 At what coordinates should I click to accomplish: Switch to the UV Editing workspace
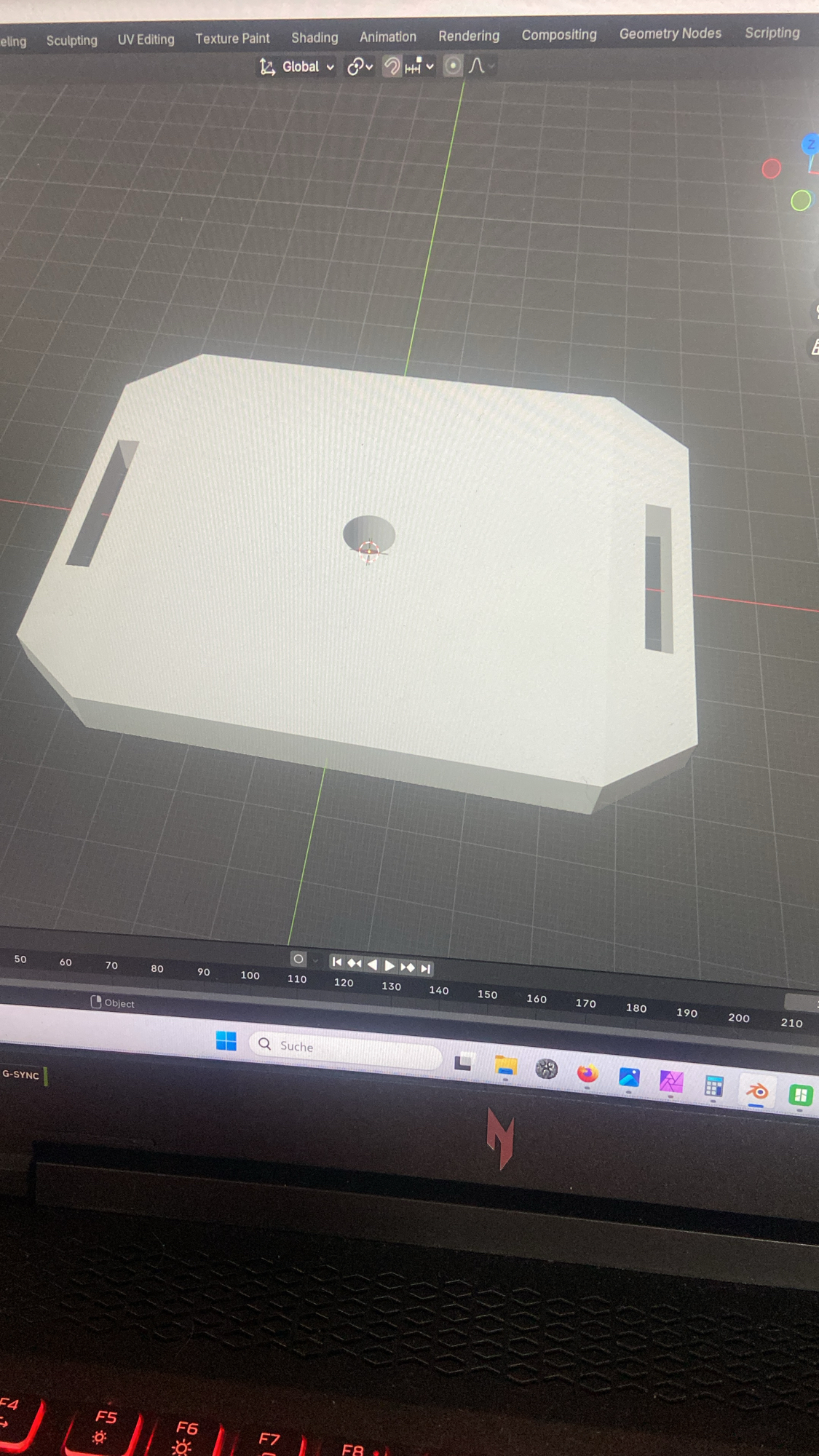[x=146, y=39]
